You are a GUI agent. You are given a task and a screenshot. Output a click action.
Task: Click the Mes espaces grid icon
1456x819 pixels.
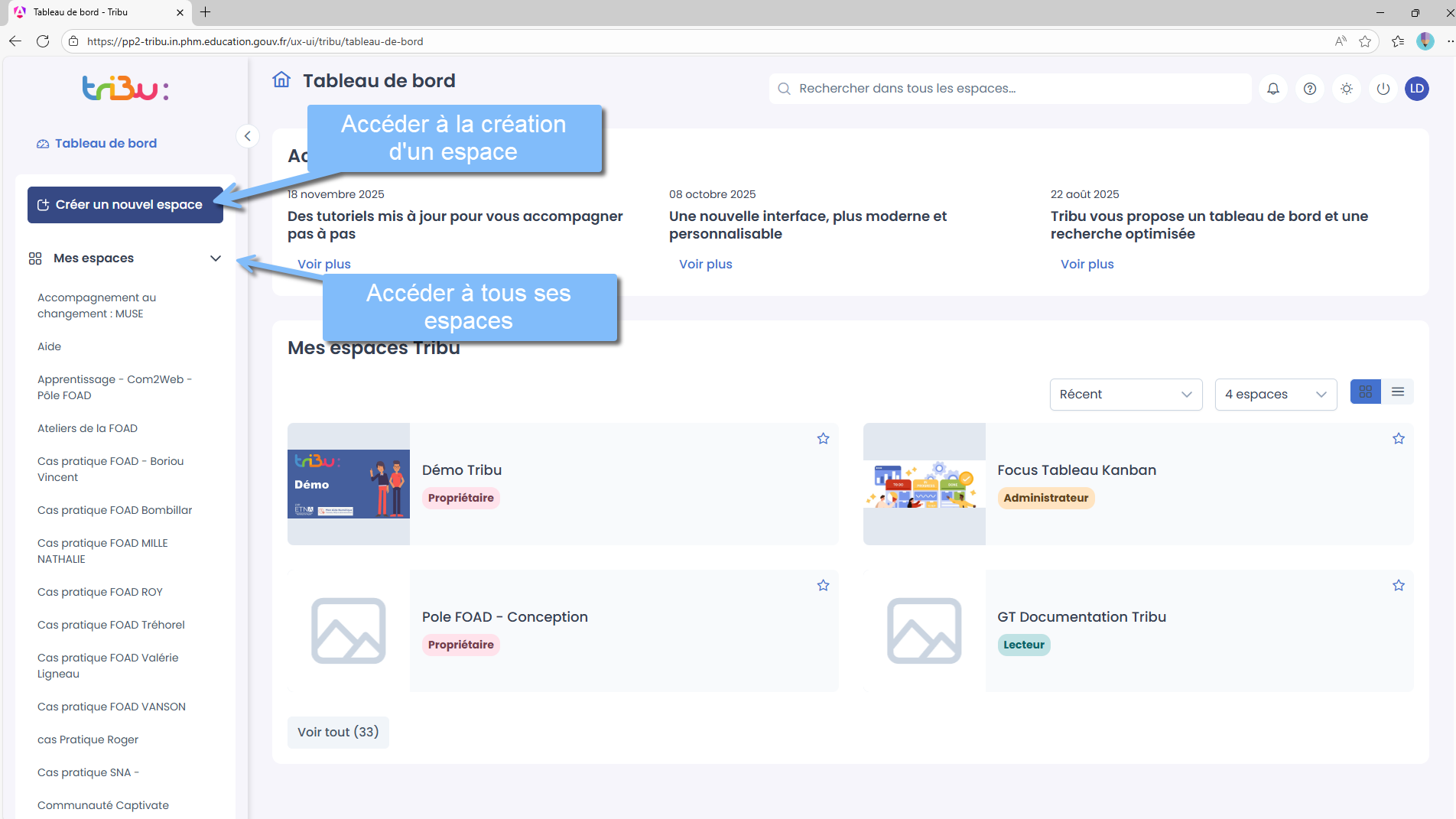(35, 258)
